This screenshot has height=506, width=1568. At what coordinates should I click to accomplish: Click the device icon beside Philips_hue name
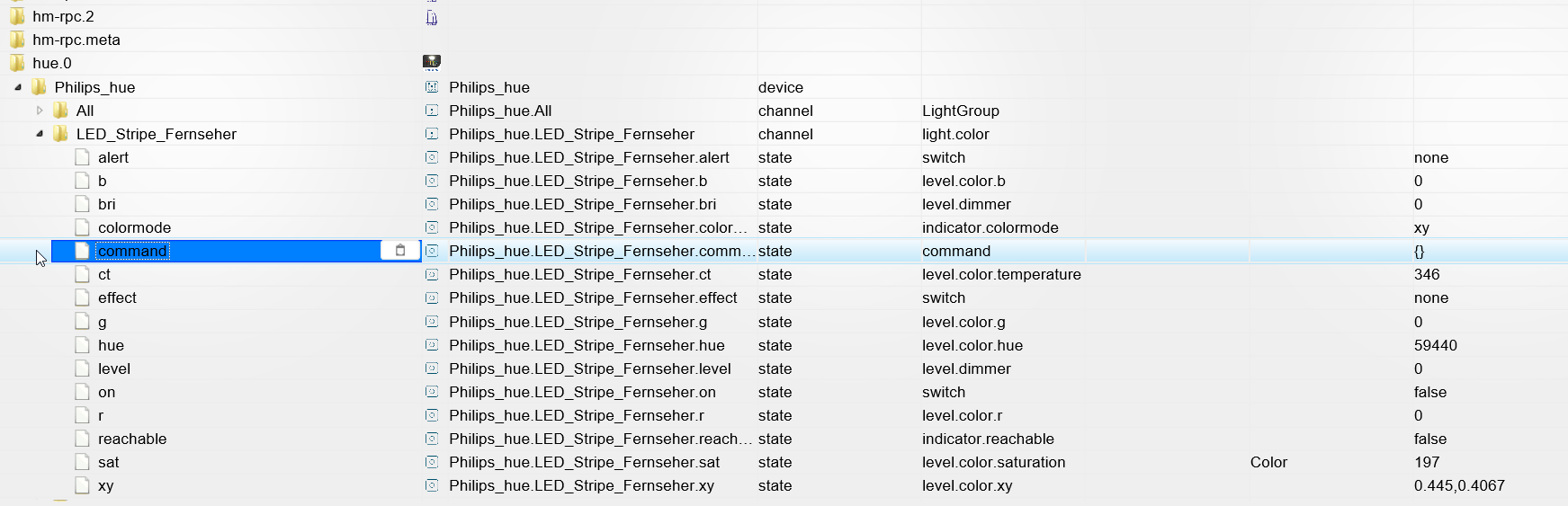(432, 87)
